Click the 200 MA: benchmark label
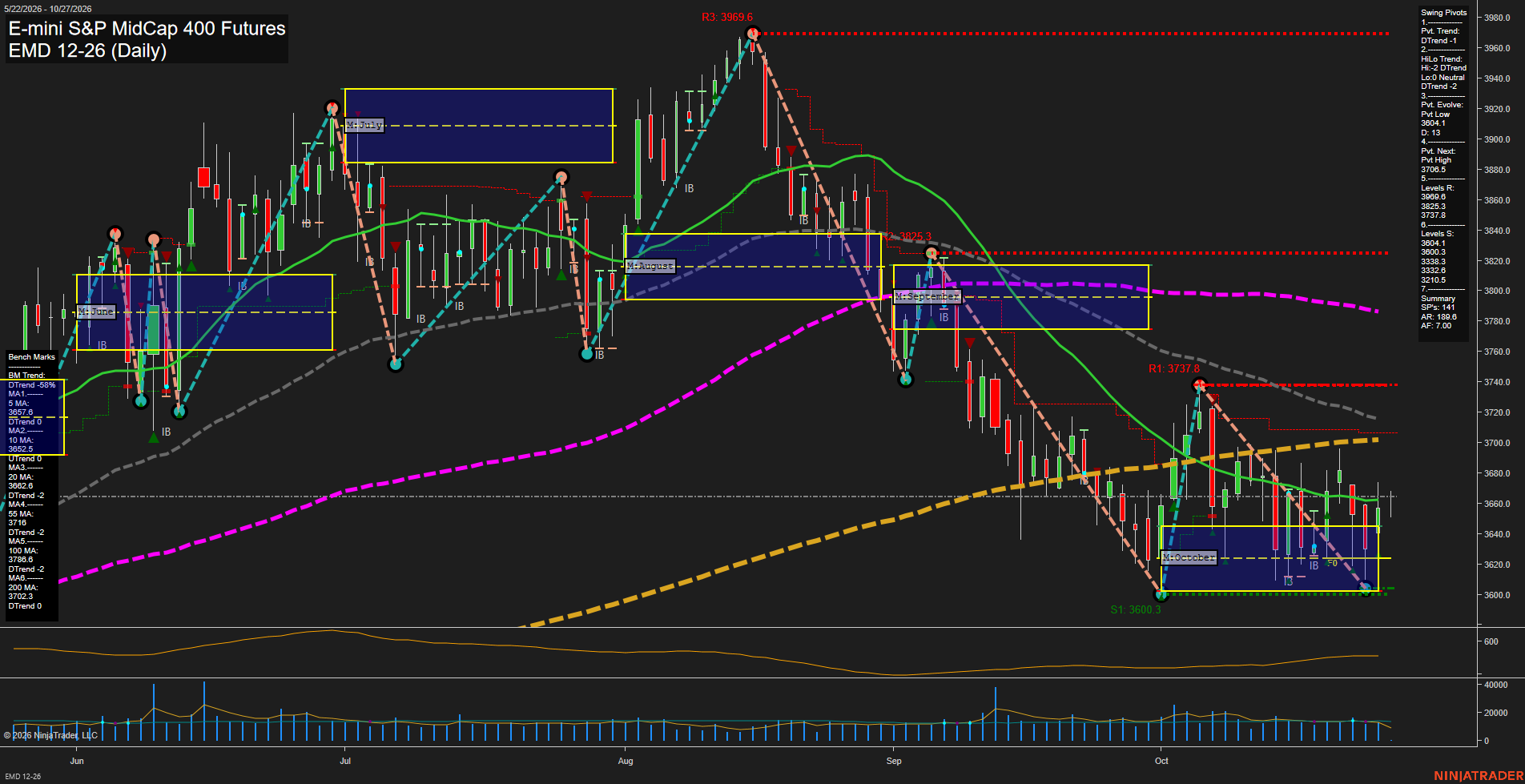 23,588
